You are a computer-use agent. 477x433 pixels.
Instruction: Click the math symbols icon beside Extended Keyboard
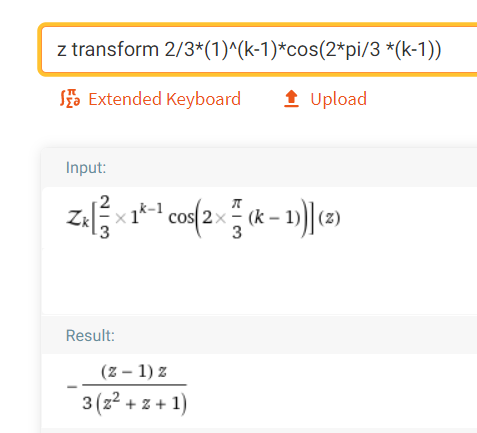pyautogui.click(x=70, y=99)
